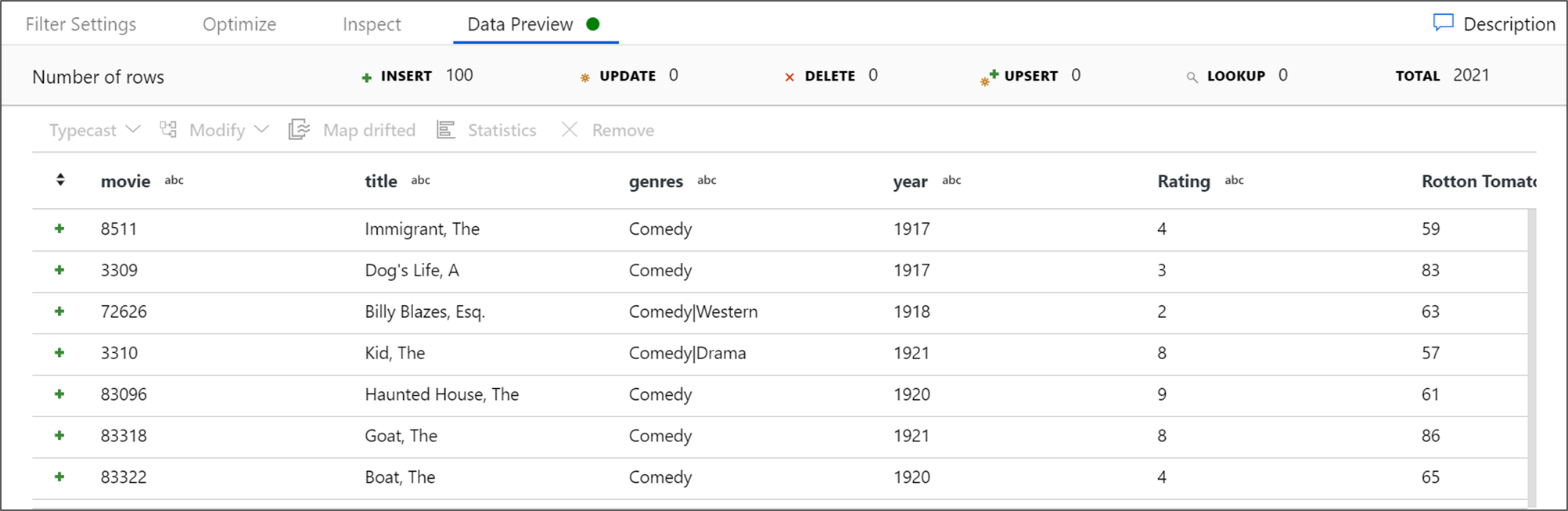Select the genres column header

click(656, 182)
